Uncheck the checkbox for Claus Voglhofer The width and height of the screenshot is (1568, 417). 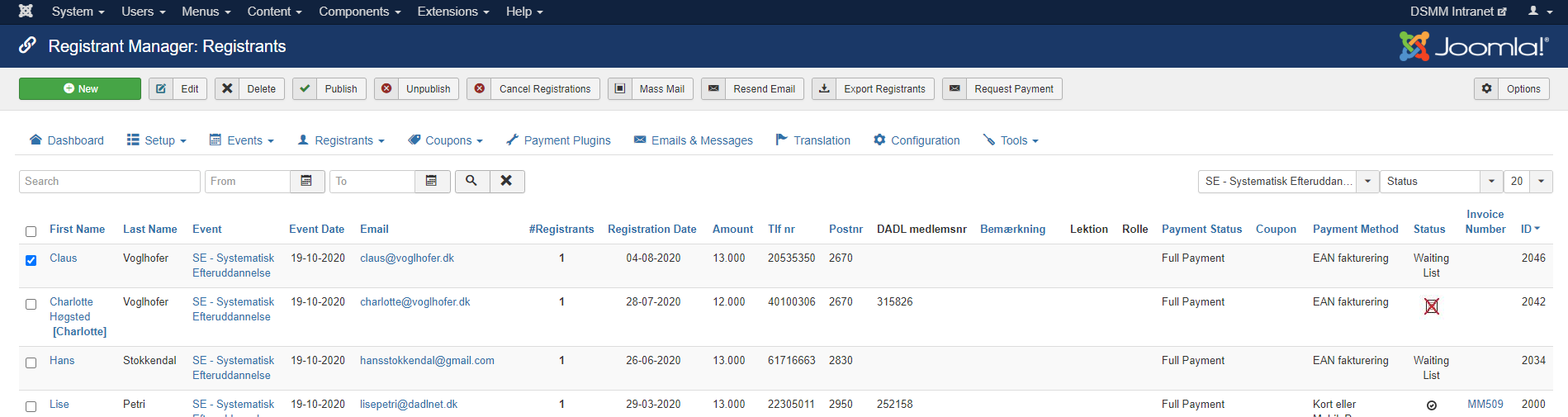pos(31,260)
